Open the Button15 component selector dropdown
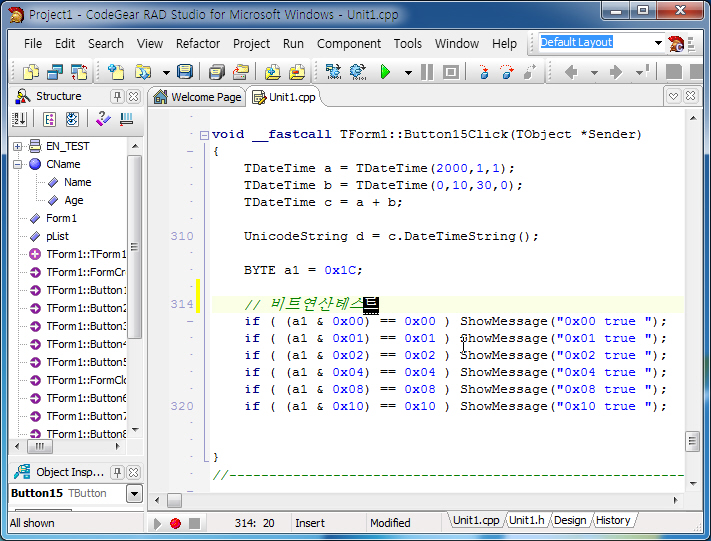Screen dimensions: 711x541 tap(134, 494)
